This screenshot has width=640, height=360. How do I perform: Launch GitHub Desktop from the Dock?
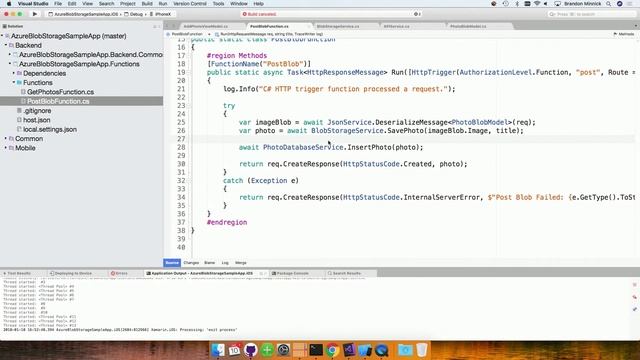pyautogui.click(x=251, y=350)
